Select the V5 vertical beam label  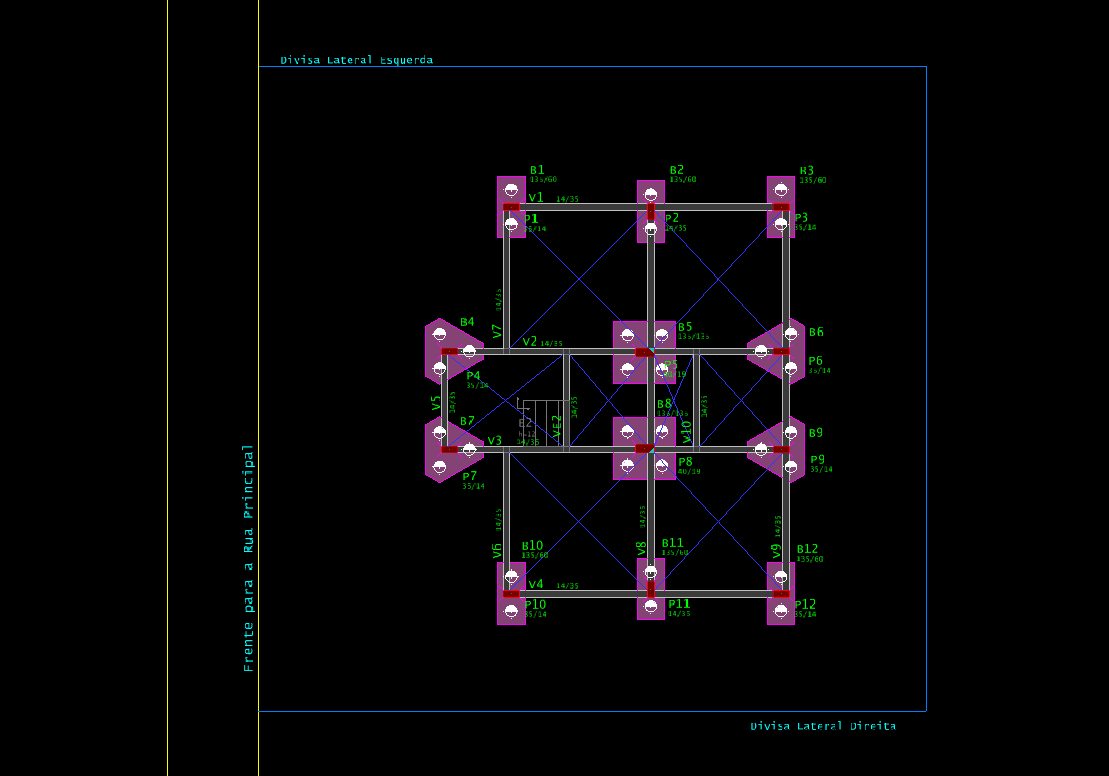click(436, 403)
